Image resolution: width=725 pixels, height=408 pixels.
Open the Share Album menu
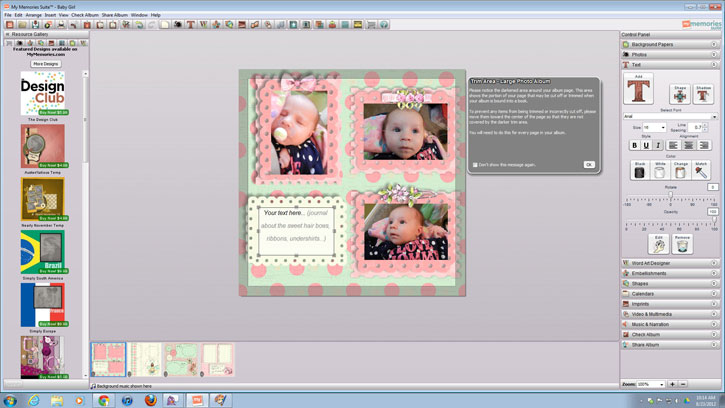click(x=114, y=15)
